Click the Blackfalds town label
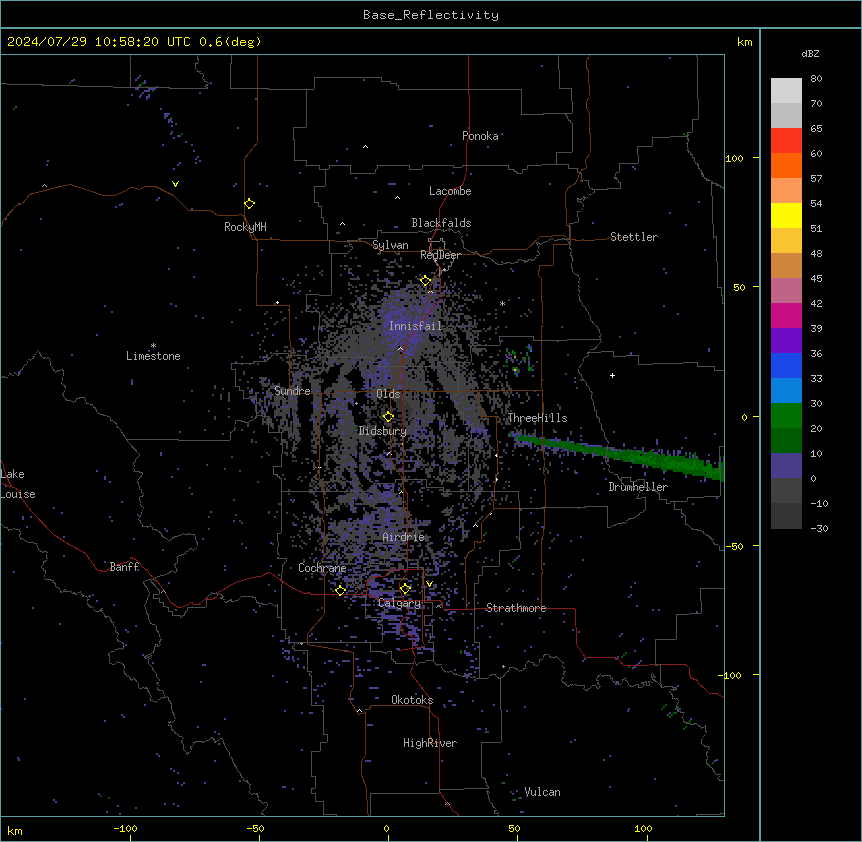The width and height of the screenshot is (862, 842). (x=441, y=223)
